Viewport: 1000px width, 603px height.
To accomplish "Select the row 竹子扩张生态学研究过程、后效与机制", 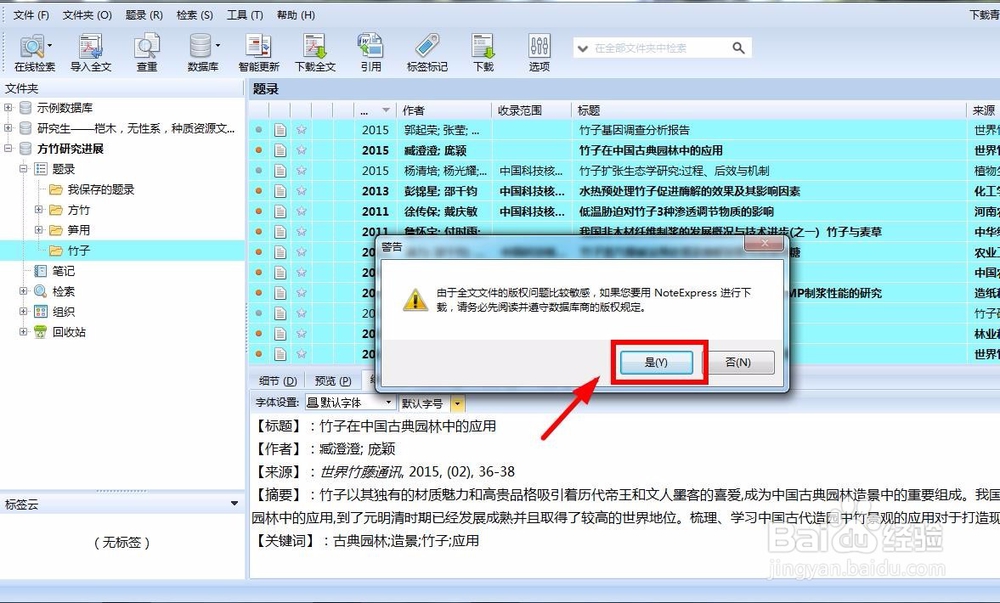I will [624, 171].
